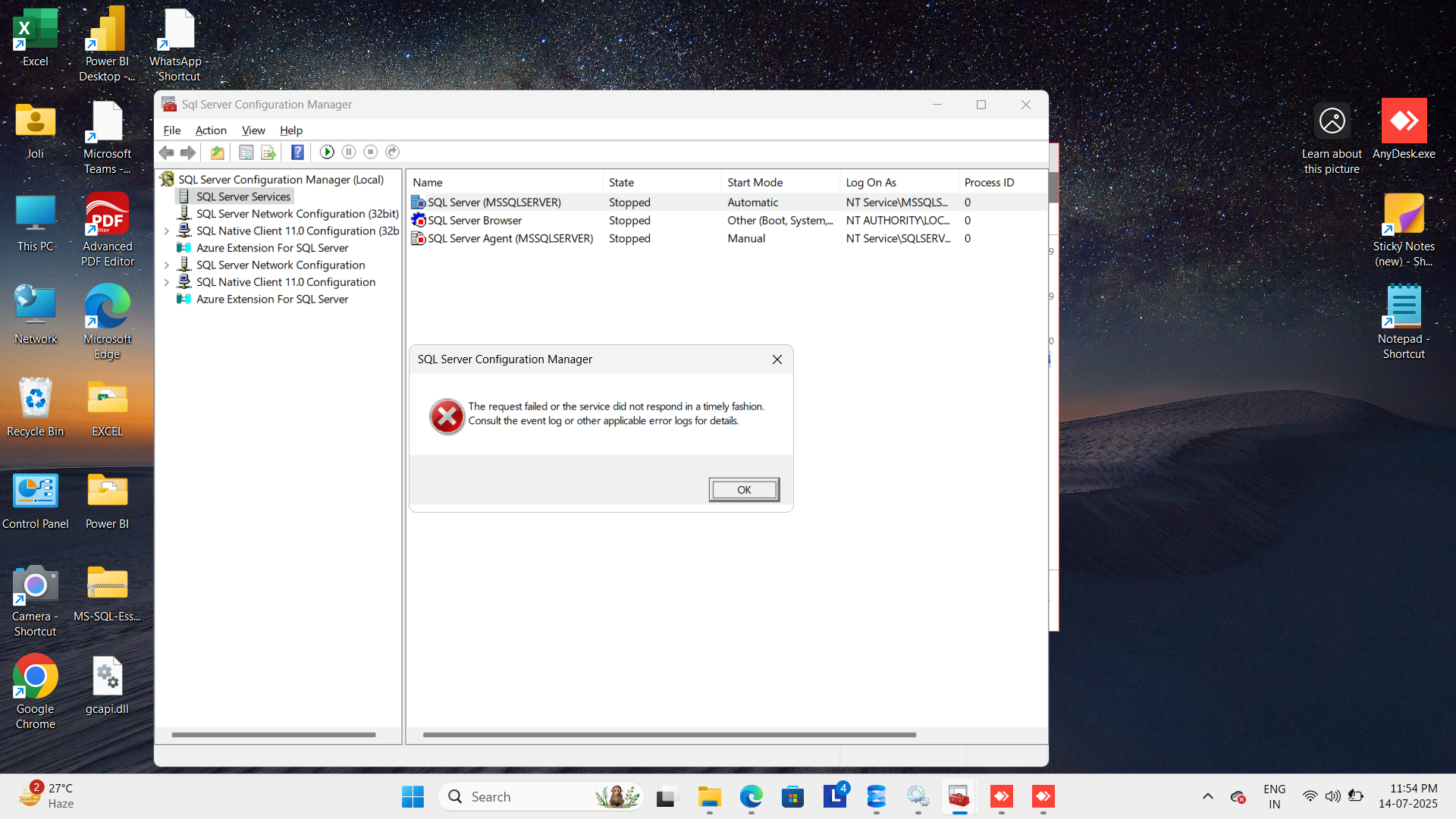Screen dimensions: 1456x819
Task: Select SQL Server Services tree node
Action: coord(243,196)
